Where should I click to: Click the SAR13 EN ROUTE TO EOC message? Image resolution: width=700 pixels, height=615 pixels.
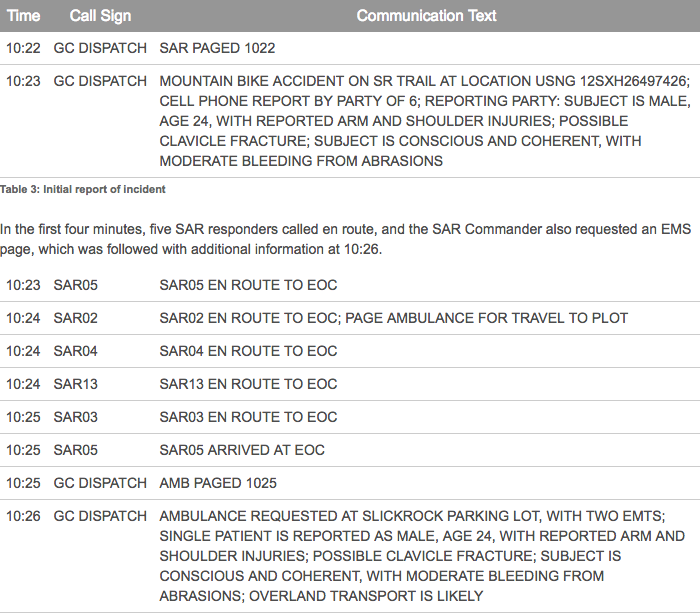tap(248, 384)
